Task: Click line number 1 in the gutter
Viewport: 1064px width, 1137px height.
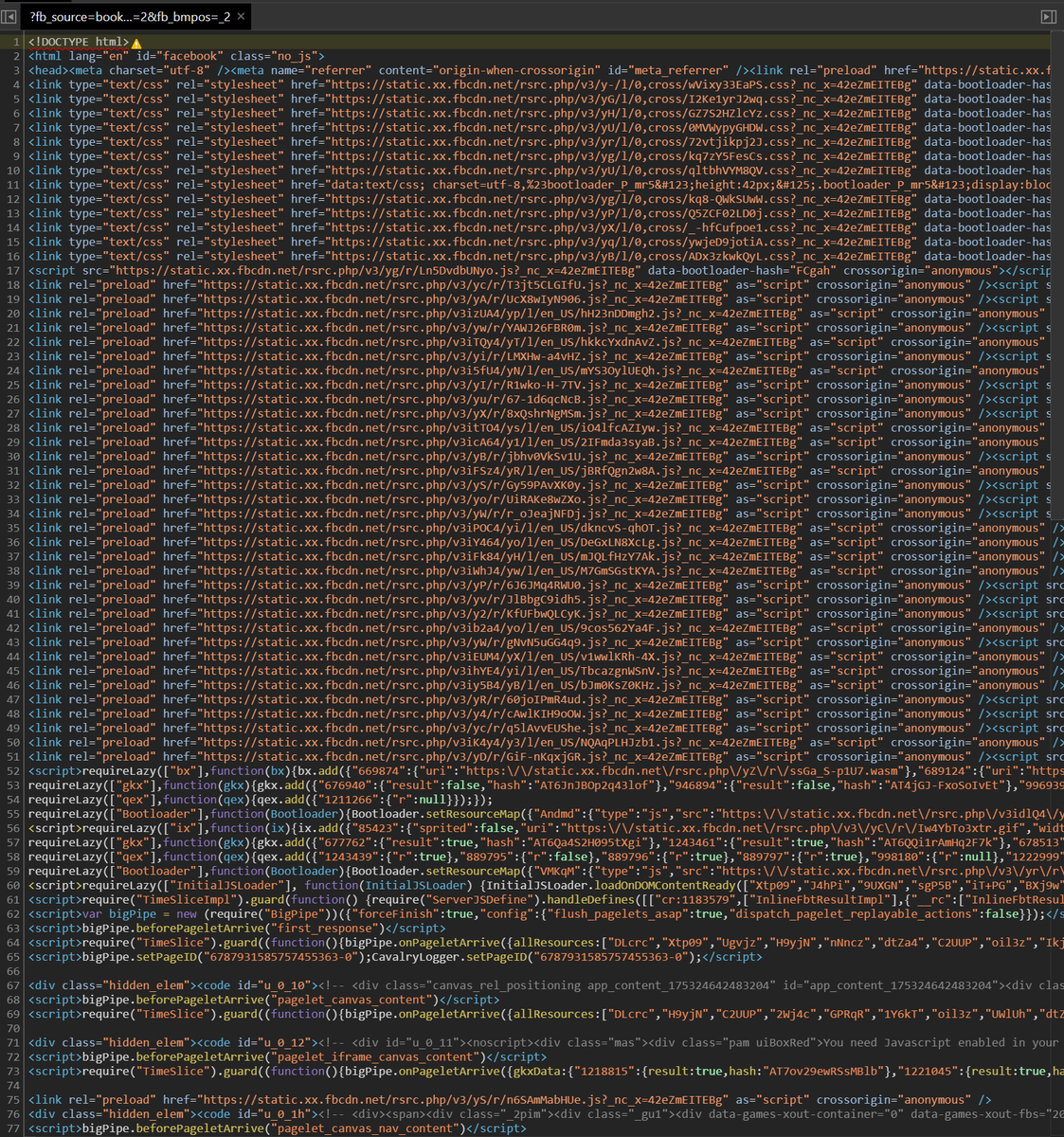Action: pos(16,42)
